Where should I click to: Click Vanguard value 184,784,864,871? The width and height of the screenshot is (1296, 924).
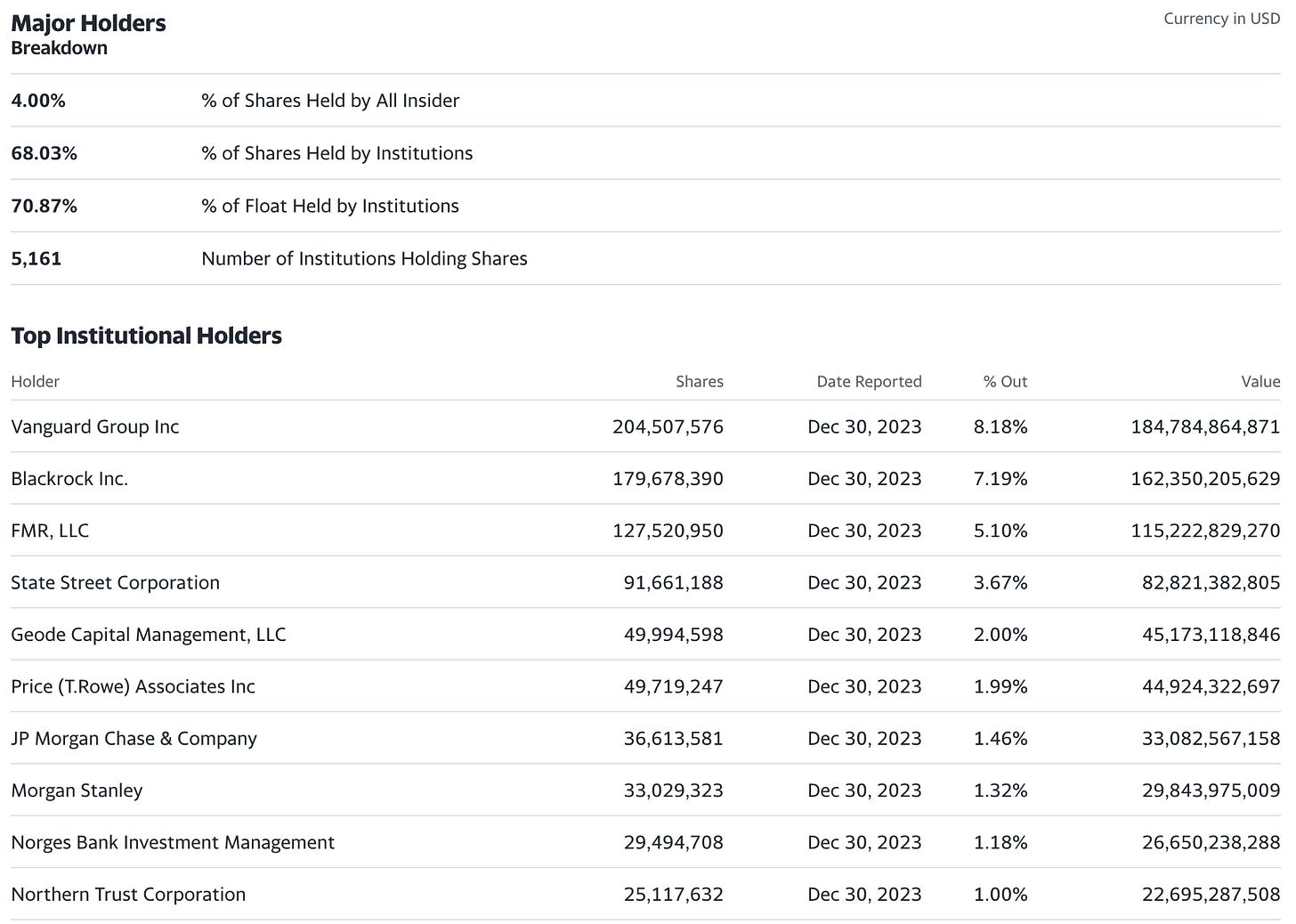1205,426
